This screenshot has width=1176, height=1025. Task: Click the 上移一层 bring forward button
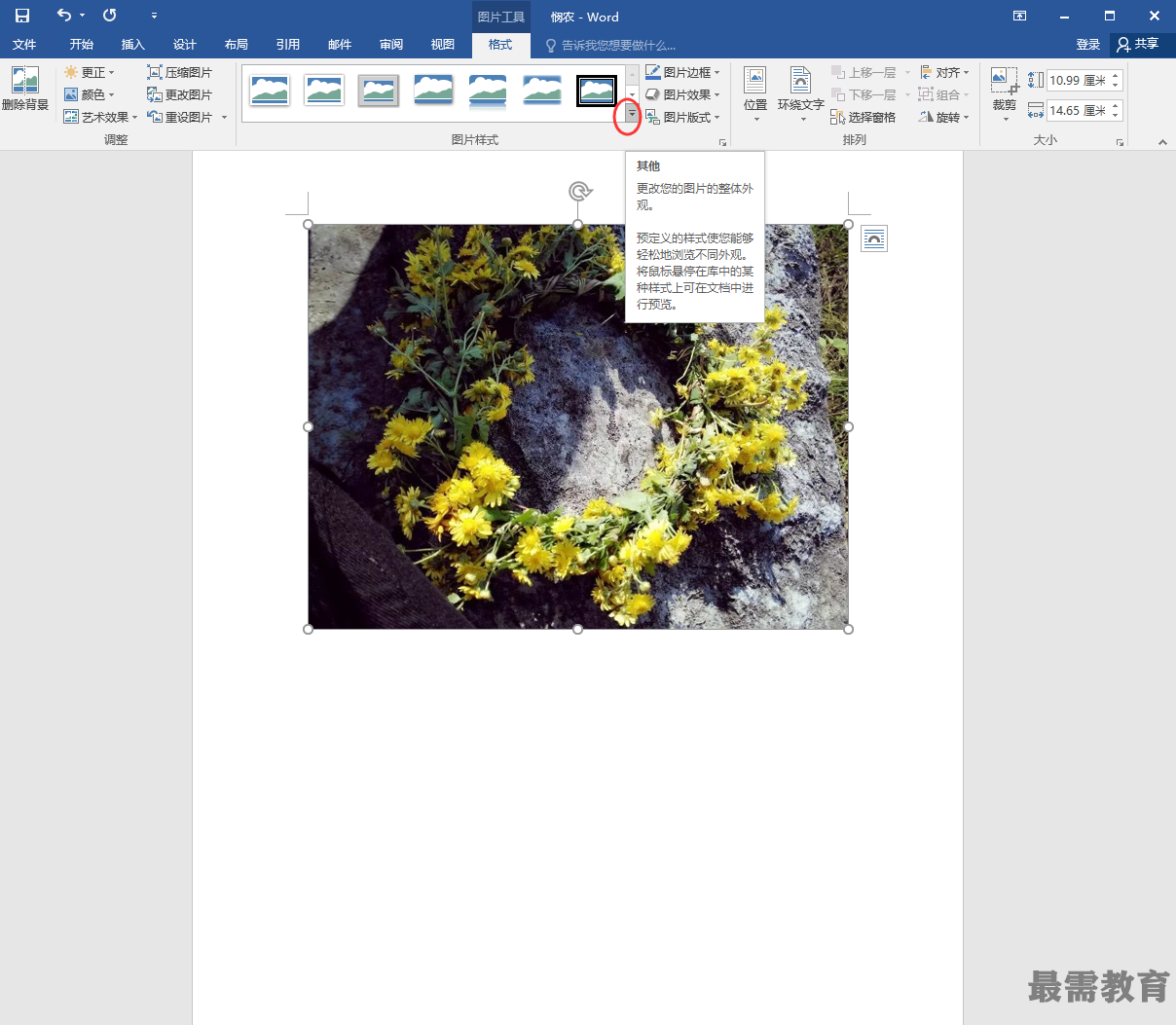pos(864,72)
